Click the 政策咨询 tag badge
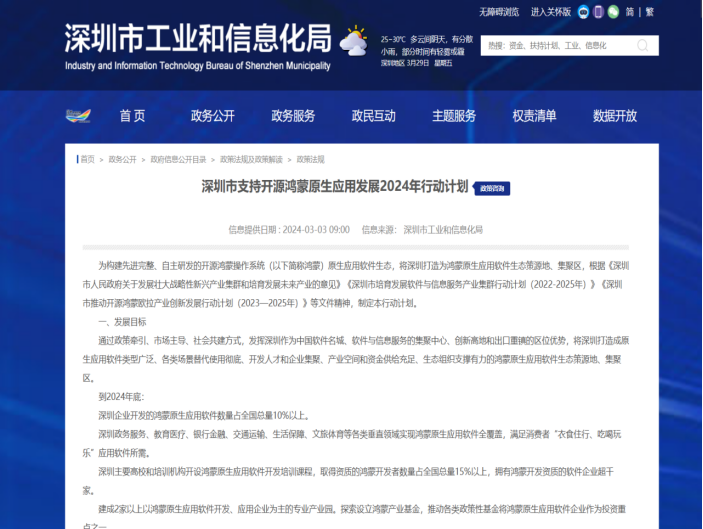The image size is (703, 529). [x=492, y=188]
